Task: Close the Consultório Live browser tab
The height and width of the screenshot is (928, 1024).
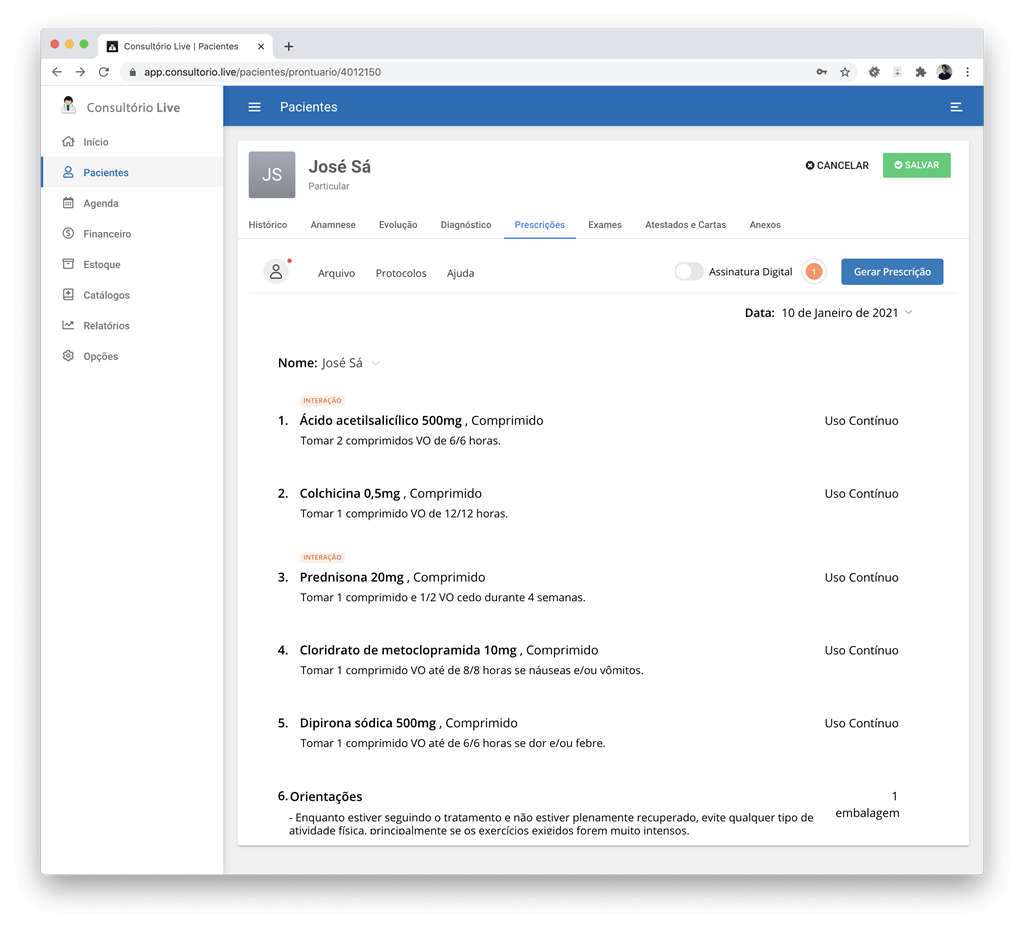Action: click(x=261, y=46)
